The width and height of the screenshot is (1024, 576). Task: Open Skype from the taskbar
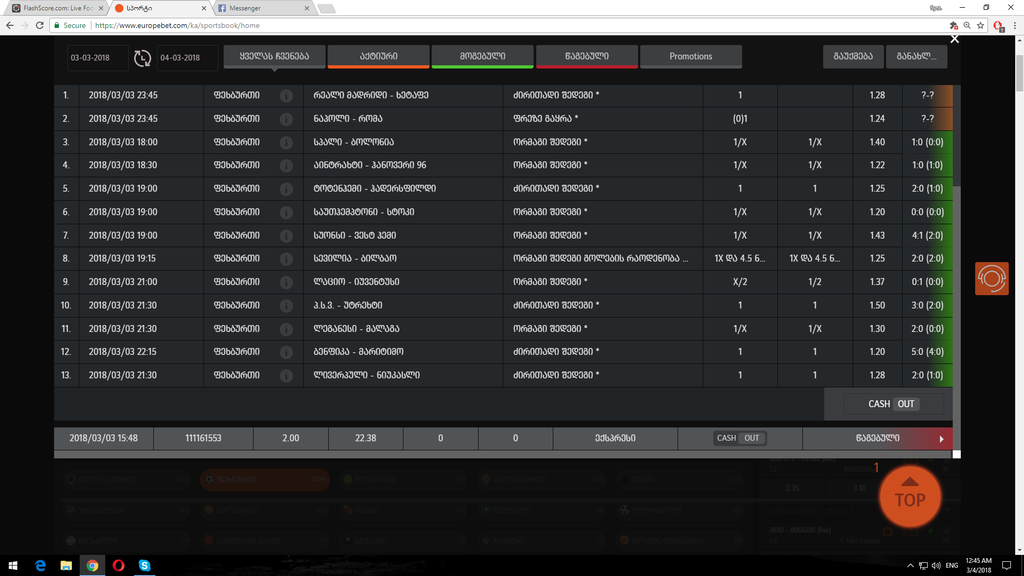144,566
